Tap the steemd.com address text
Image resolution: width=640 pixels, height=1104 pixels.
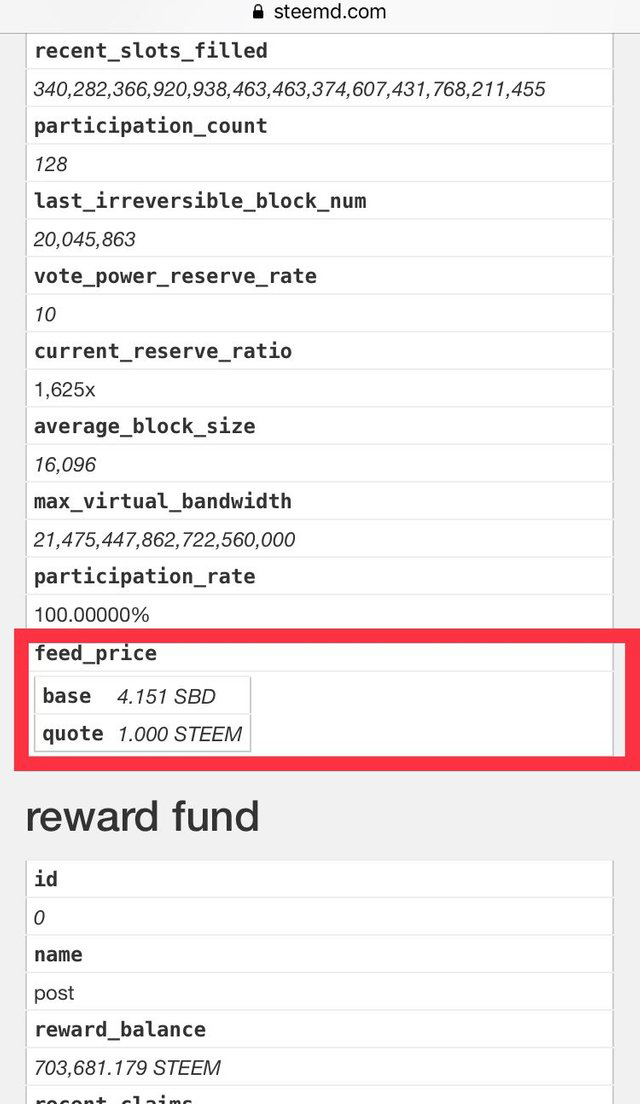pos(330,12)
